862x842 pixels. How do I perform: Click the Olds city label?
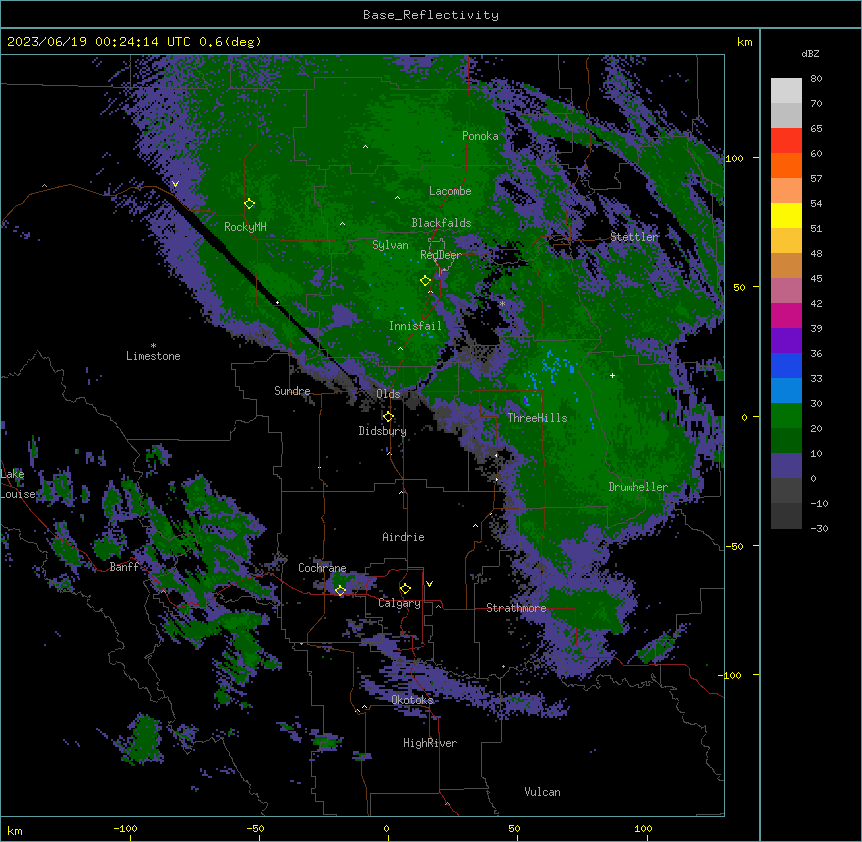[388, 394]
